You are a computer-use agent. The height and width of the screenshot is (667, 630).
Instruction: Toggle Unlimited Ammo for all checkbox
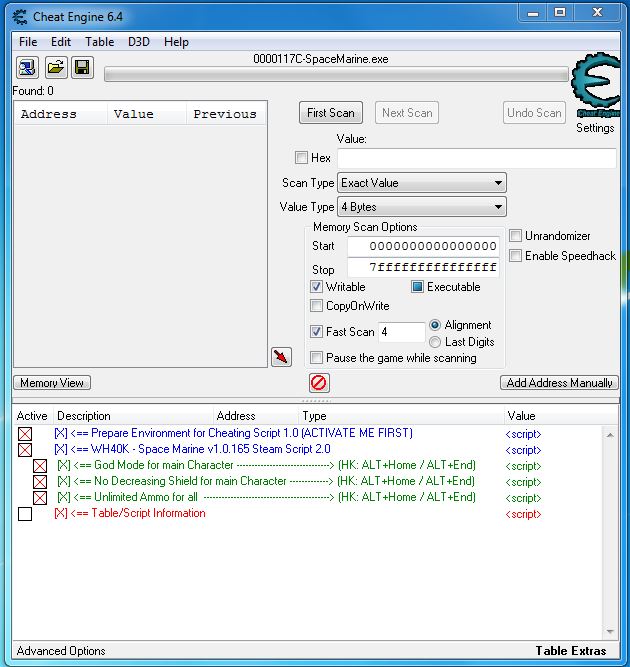40,498
